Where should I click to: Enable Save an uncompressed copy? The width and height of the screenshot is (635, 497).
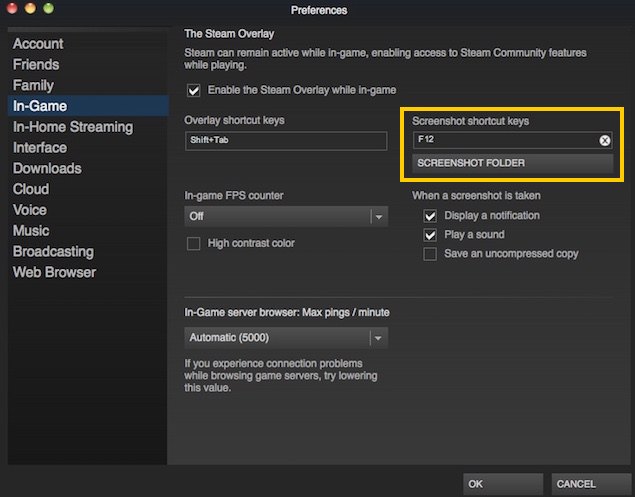(x=430, y=254)
